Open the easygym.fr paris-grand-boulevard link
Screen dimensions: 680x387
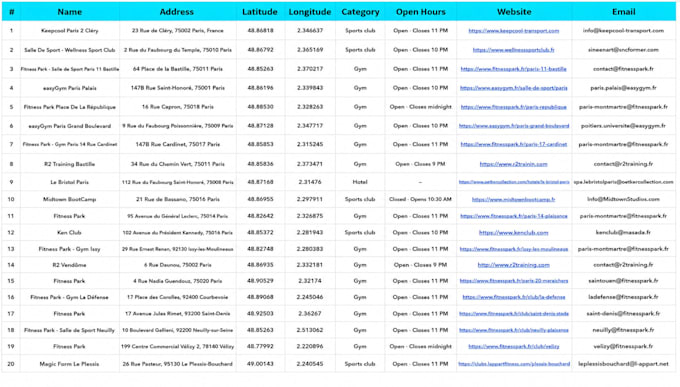tap(514, 126)
